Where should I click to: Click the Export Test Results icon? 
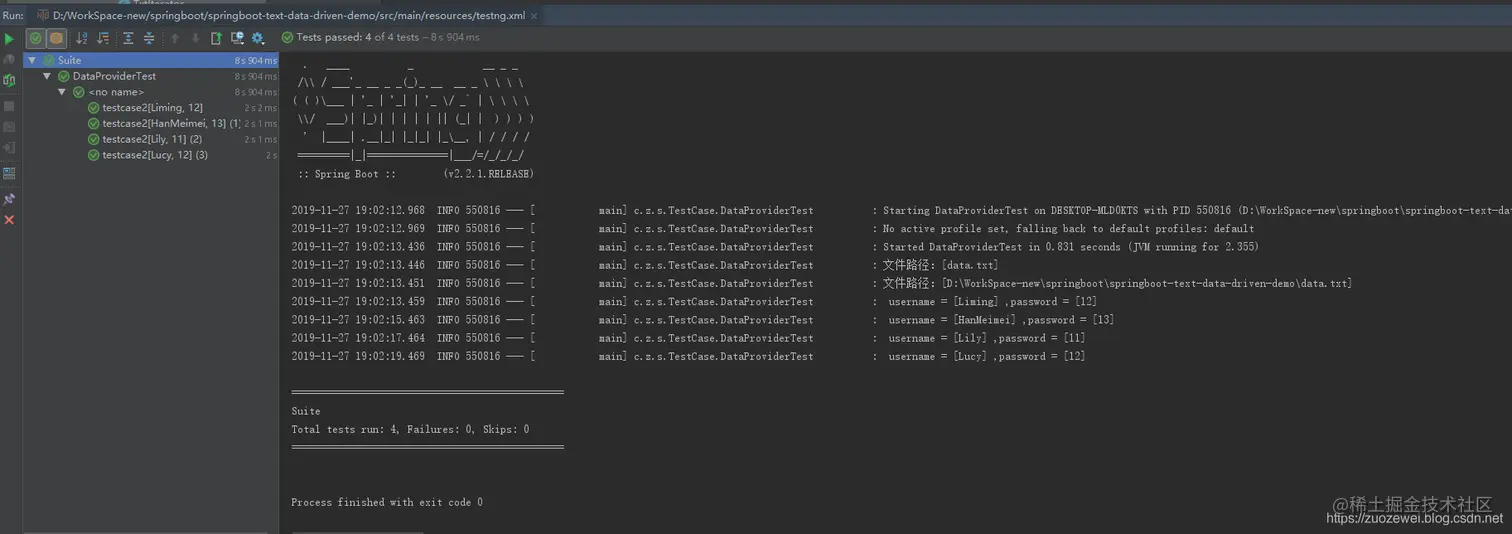pos(216,38)
